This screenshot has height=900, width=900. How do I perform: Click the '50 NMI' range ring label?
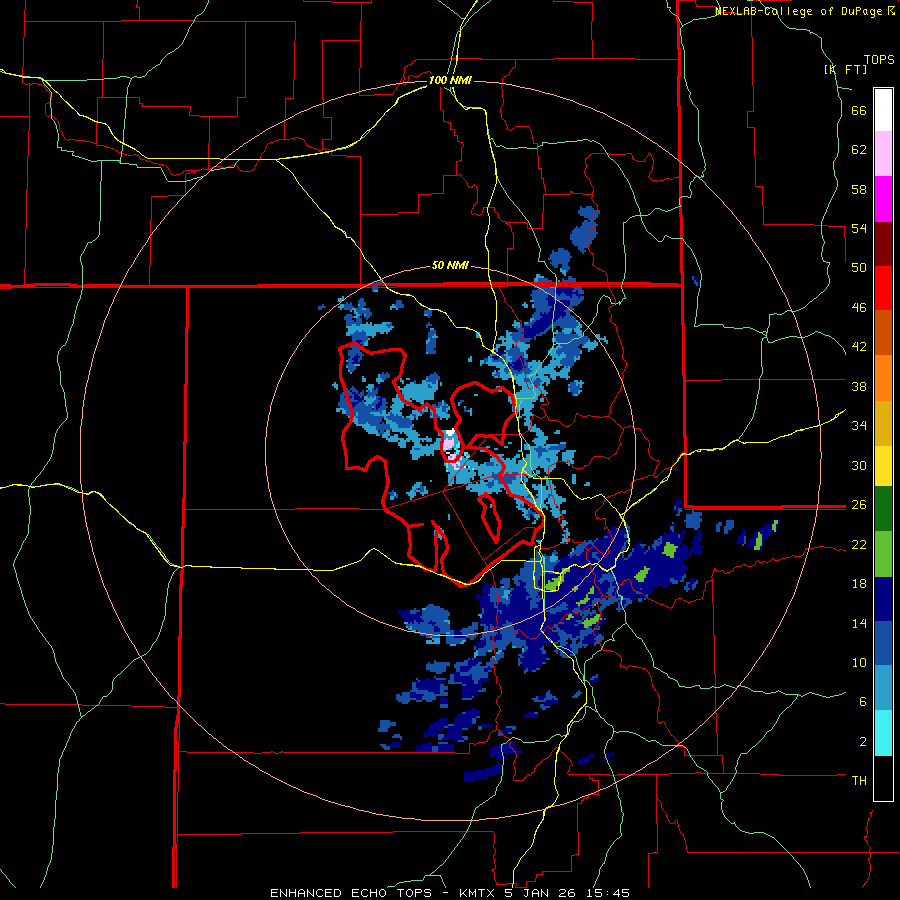[450, 265]
